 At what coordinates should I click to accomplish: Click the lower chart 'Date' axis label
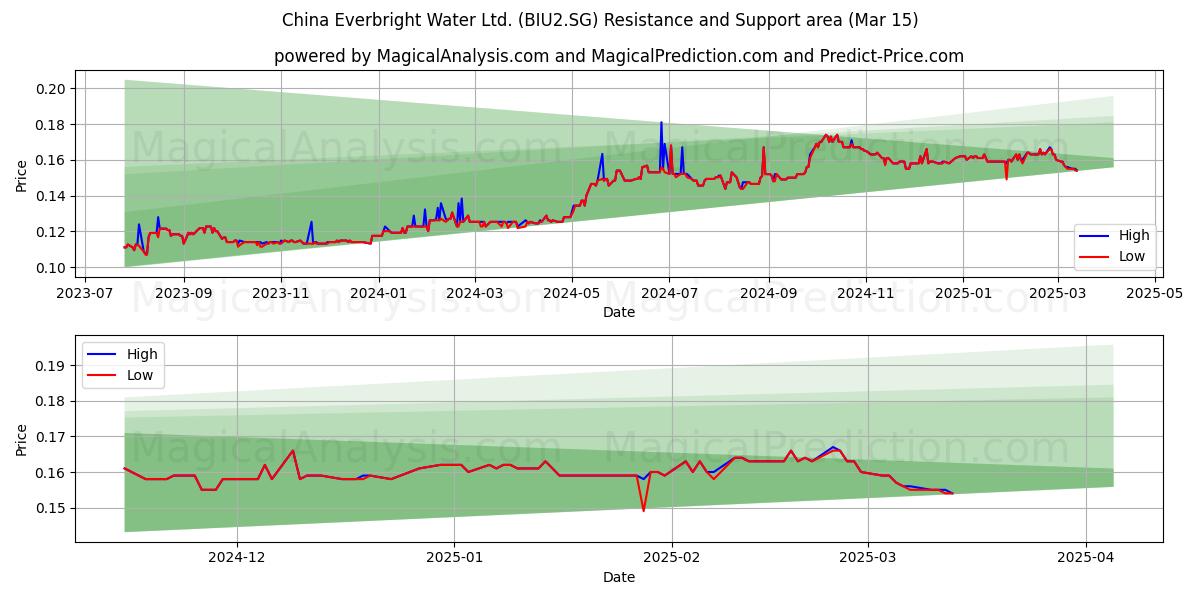tap(619, 578)
